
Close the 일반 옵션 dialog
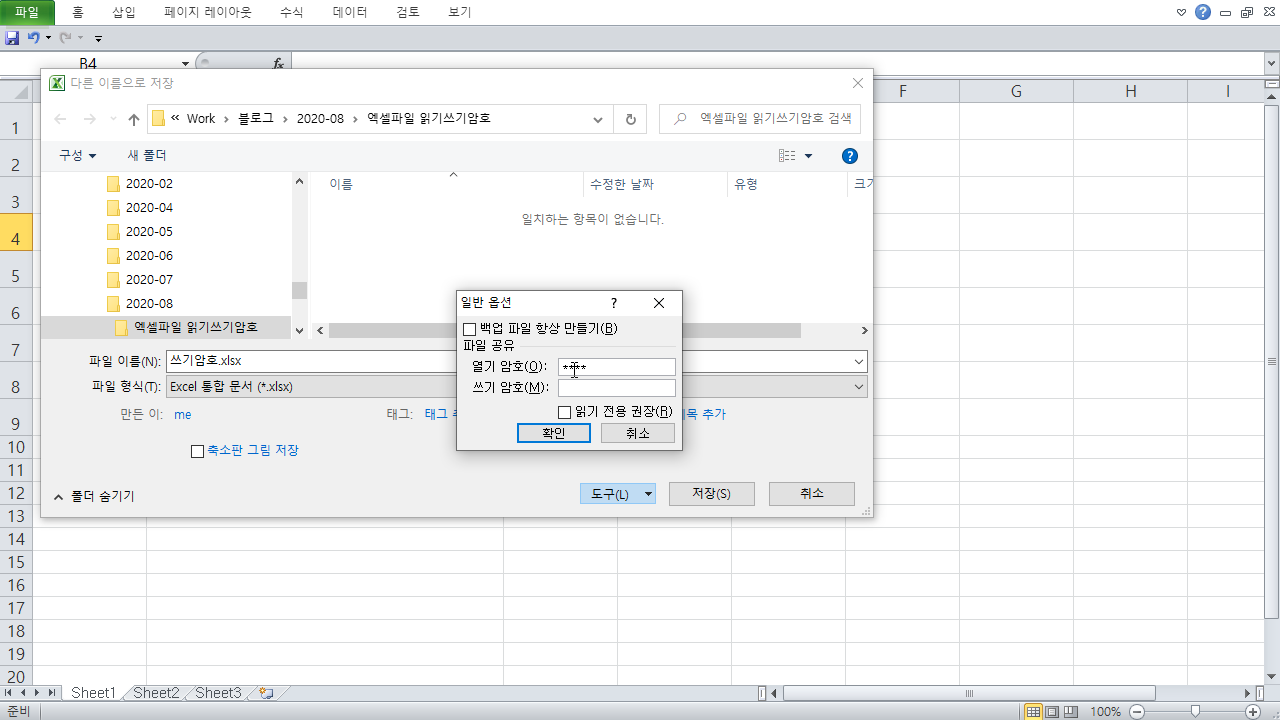[x=658, y=303]
